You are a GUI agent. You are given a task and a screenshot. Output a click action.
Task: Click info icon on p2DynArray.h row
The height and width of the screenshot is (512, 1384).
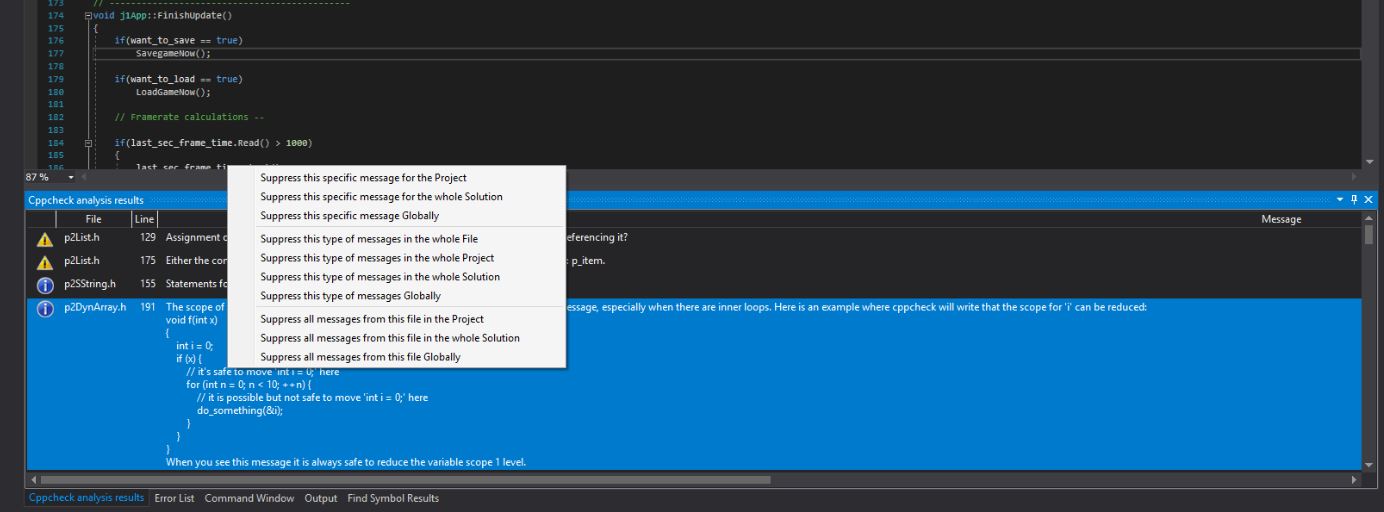tap(44, 308)
